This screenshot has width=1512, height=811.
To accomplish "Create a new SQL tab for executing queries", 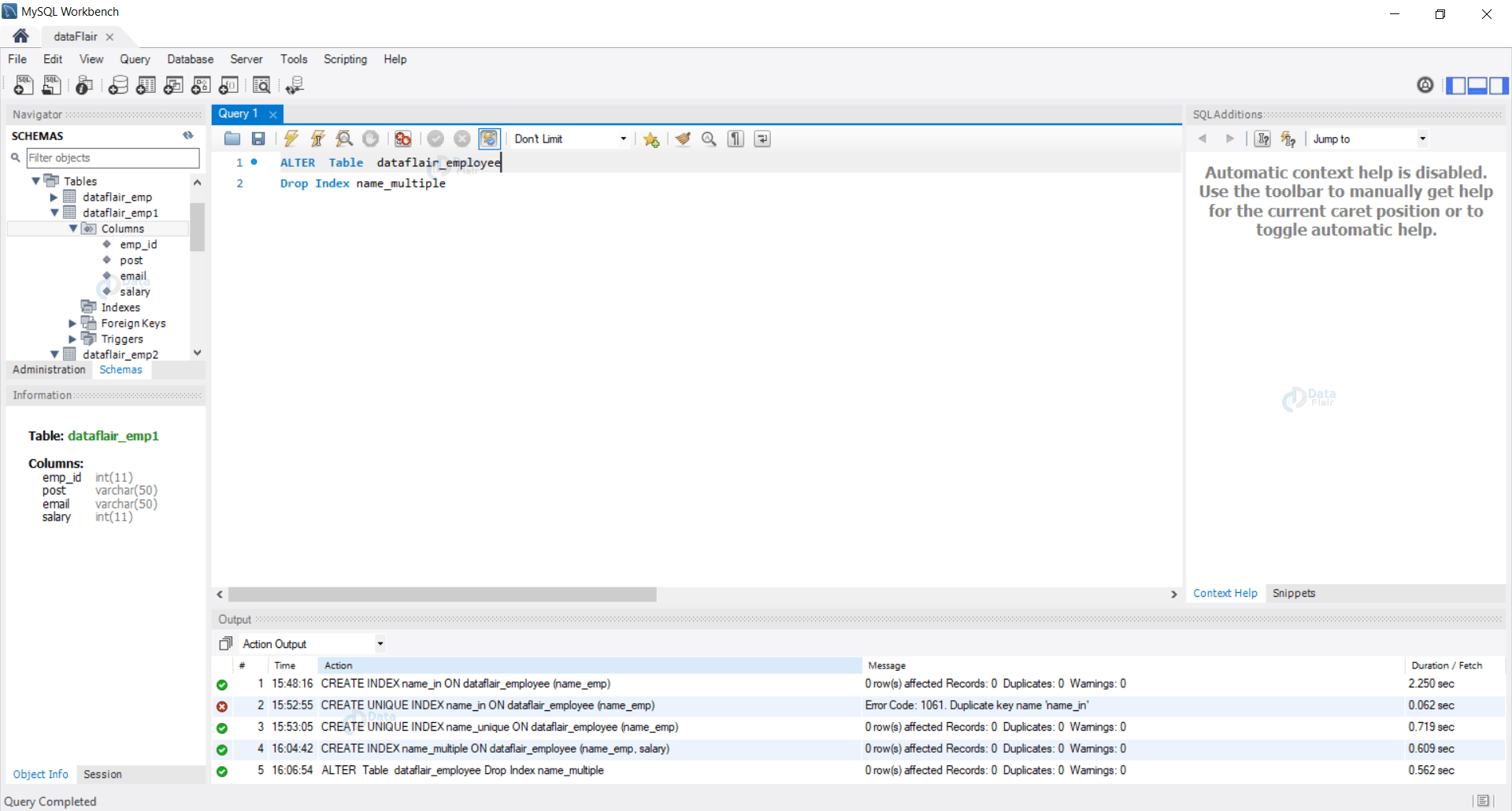I will coord(23,85).
